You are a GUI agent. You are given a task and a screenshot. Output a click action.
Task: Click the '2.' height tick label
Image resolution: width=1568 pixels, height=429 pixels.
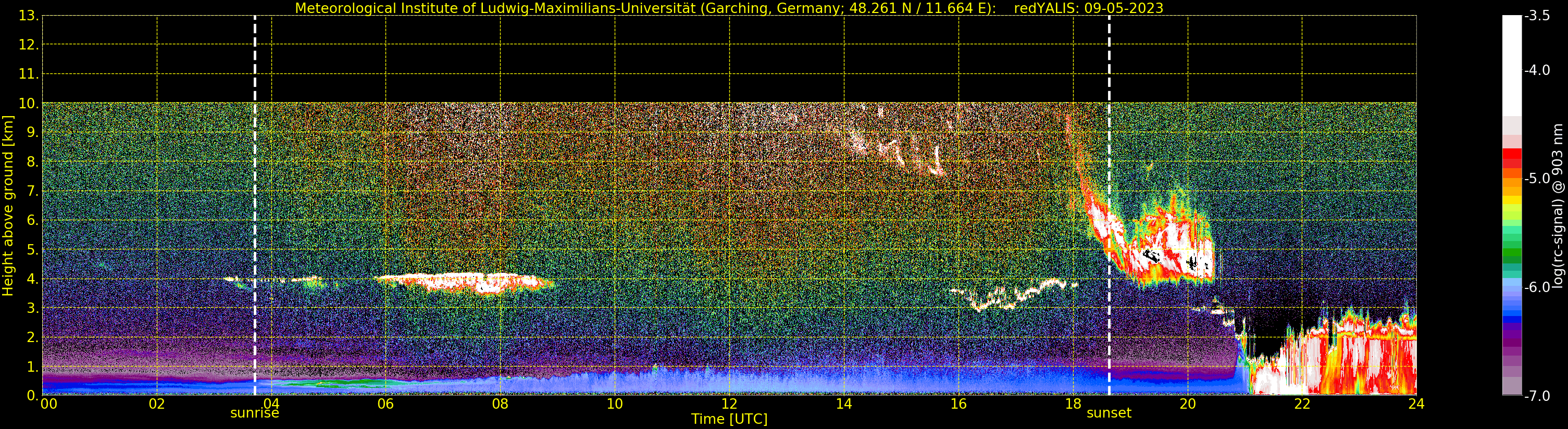(x=32, y=337)
